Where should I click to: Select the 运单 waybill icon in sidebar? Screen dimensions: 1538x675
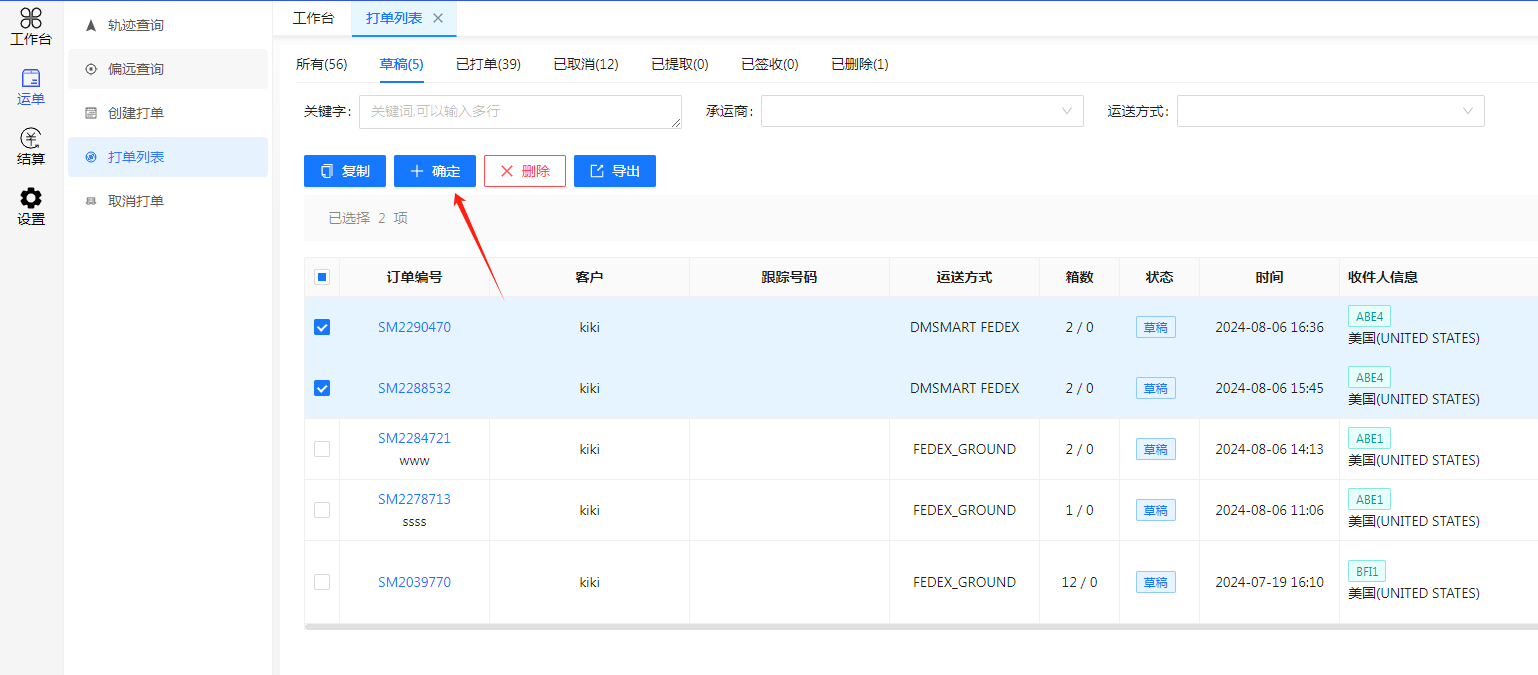click(x=31, y=87)
